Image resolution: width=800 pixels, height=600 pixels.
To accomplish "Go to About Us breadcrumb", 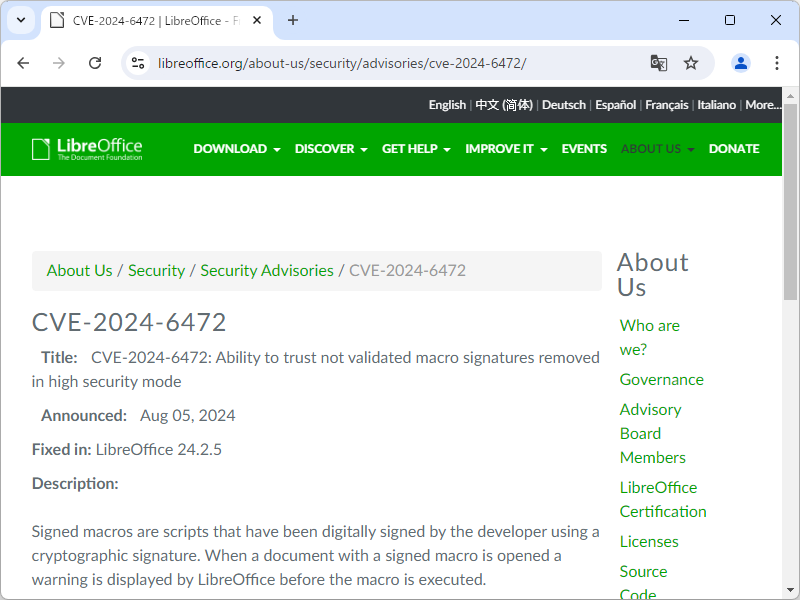I will click(80, 270).
